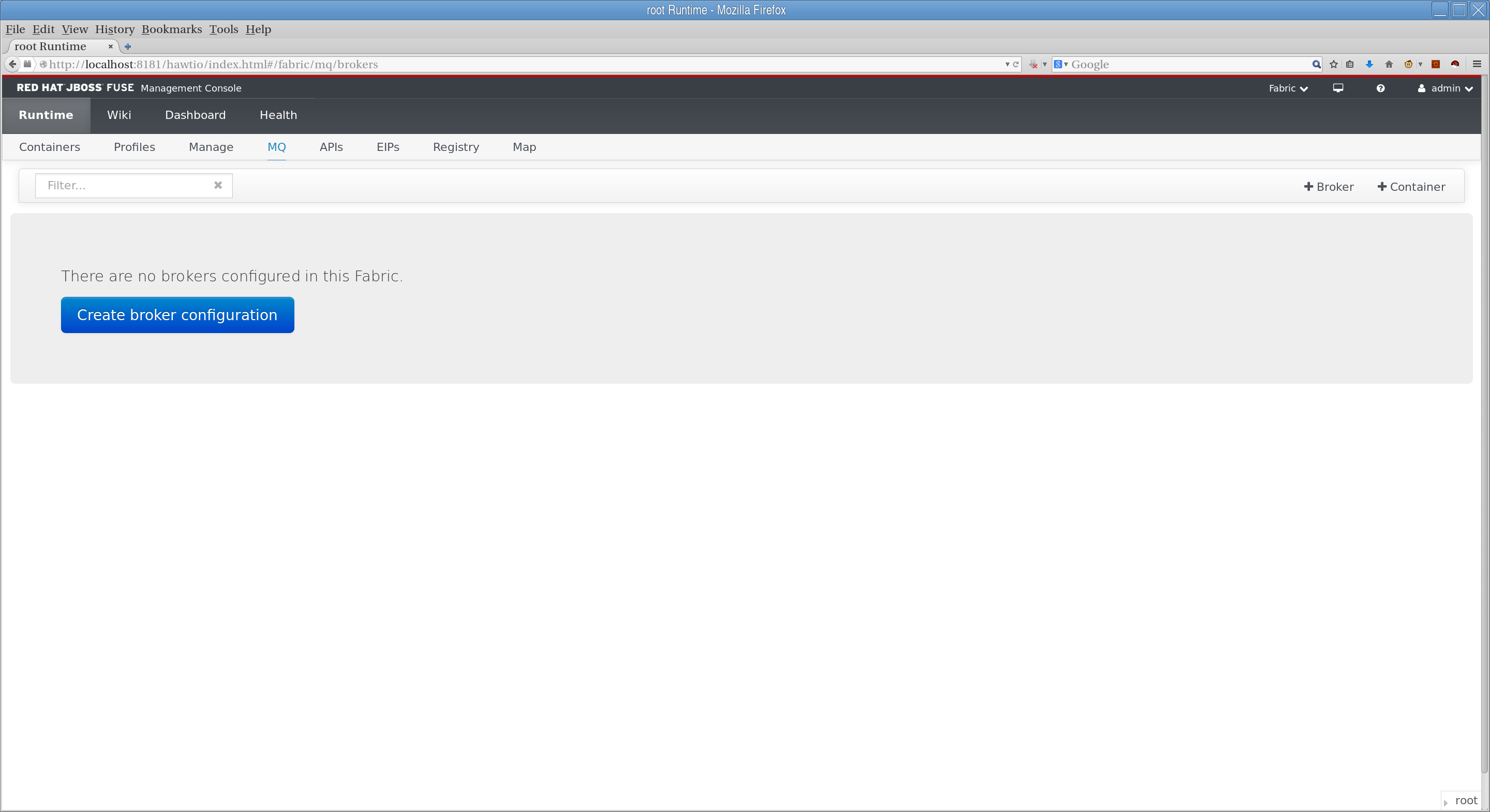
Task: Click the bookmark star icon
Action: 1334,64
